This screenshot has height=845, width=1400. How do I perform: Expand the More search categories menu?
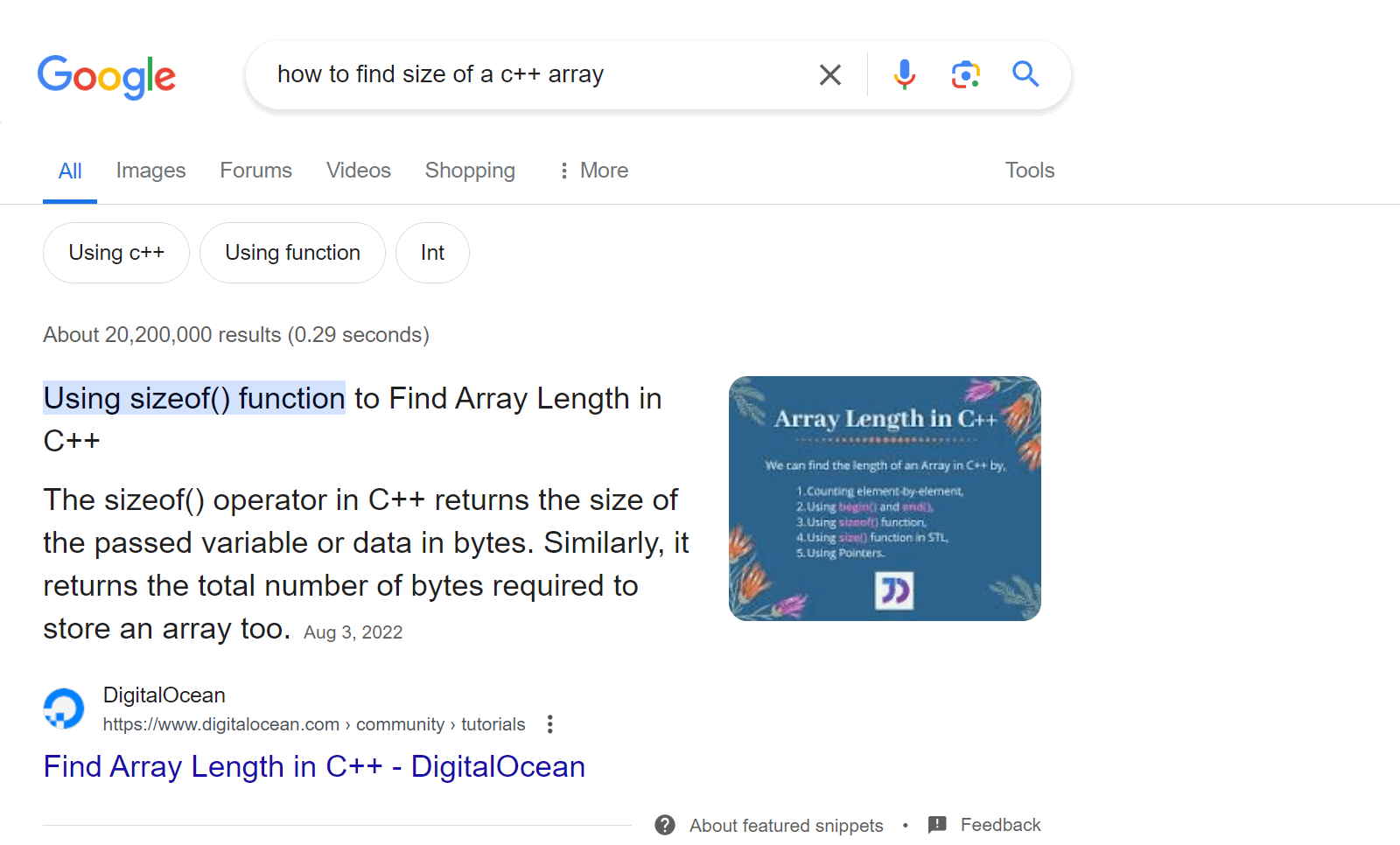point(592,171)
